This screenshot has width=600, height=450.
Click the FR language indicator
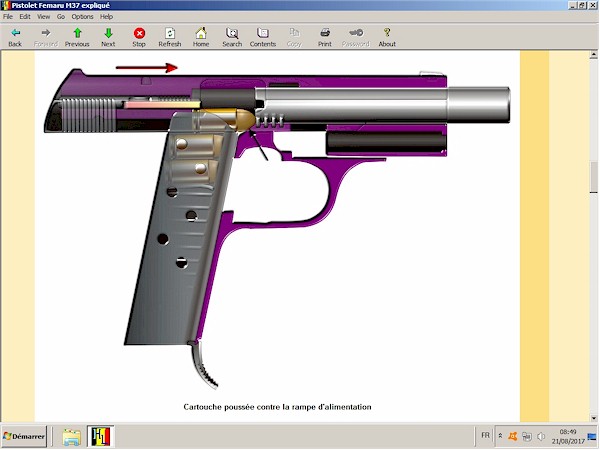pyautogui.click(x=485, y=435)
